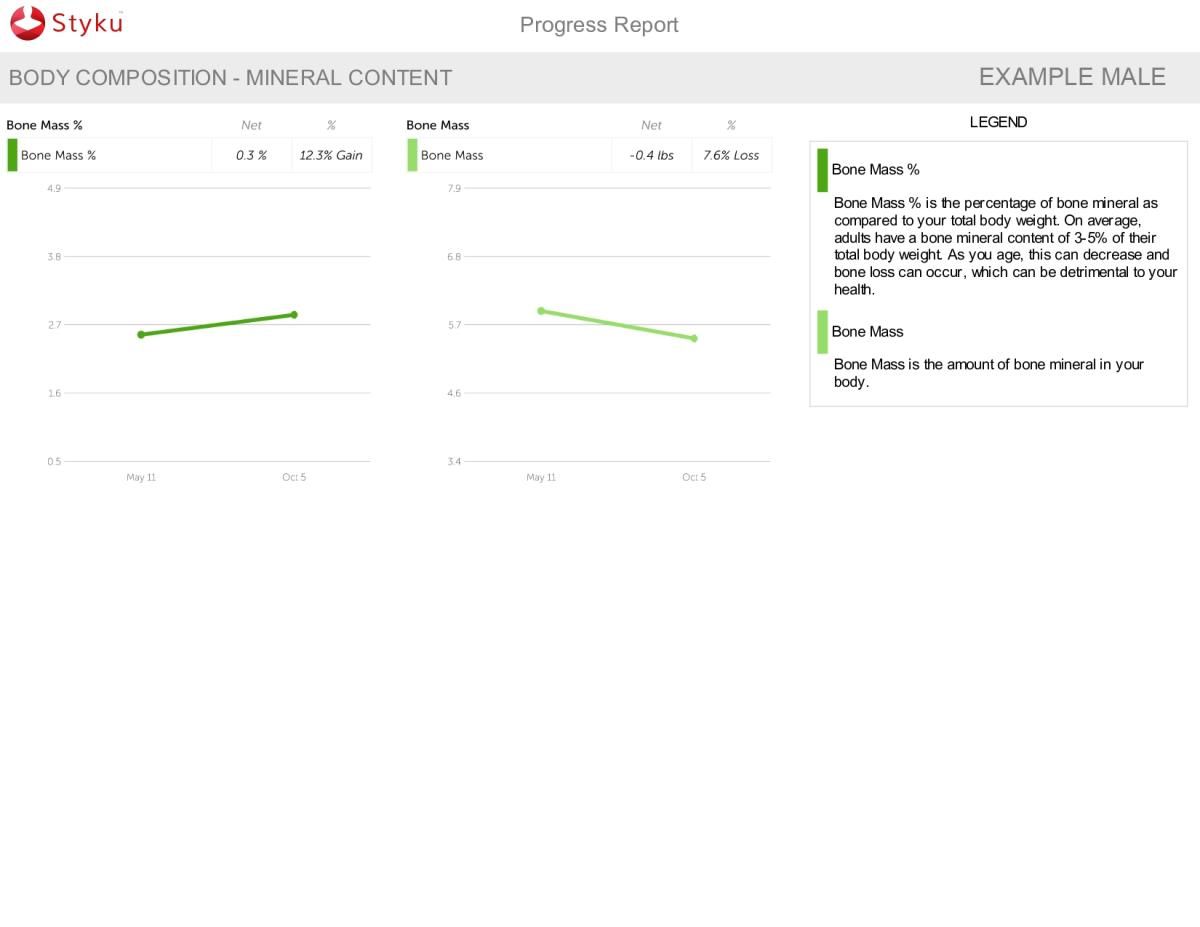Image resolution: width=1200 pixels, height=927 pixels.
Task: Click the Body Composition - Mineral Content heading
Action: tap(230, 78)
